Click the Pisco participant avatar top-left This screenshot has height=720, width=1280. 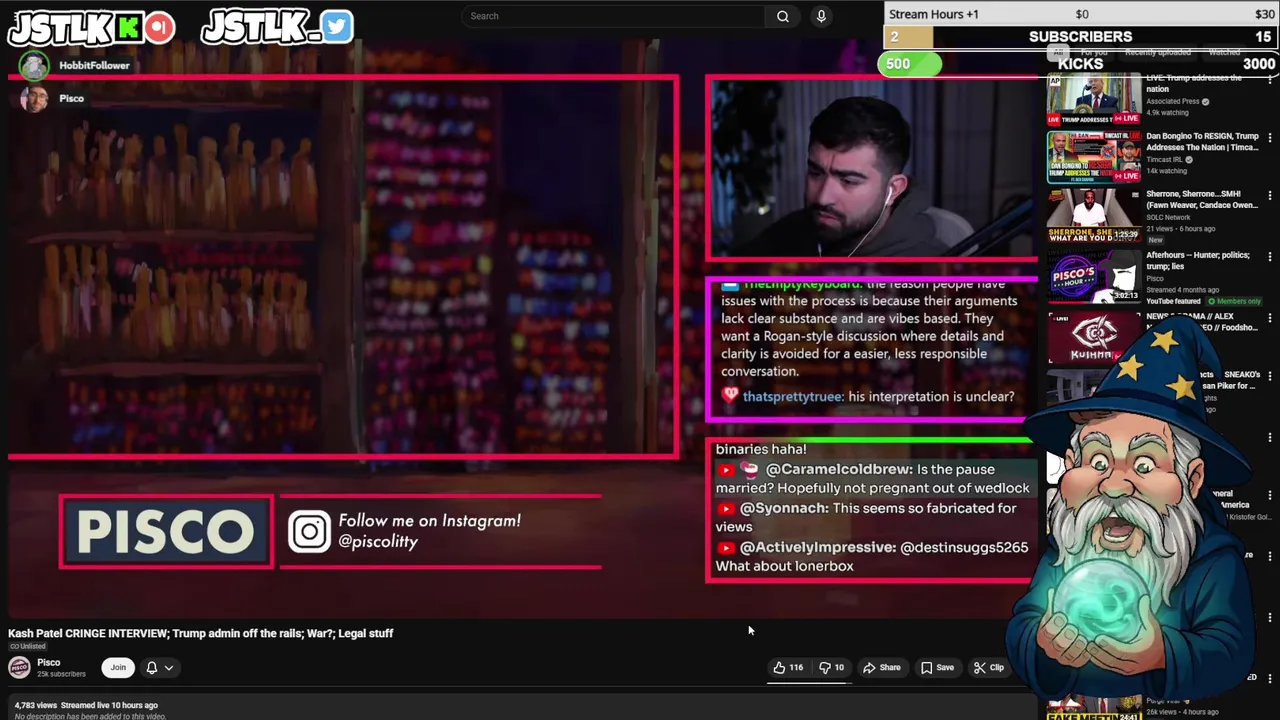point(34,99)
